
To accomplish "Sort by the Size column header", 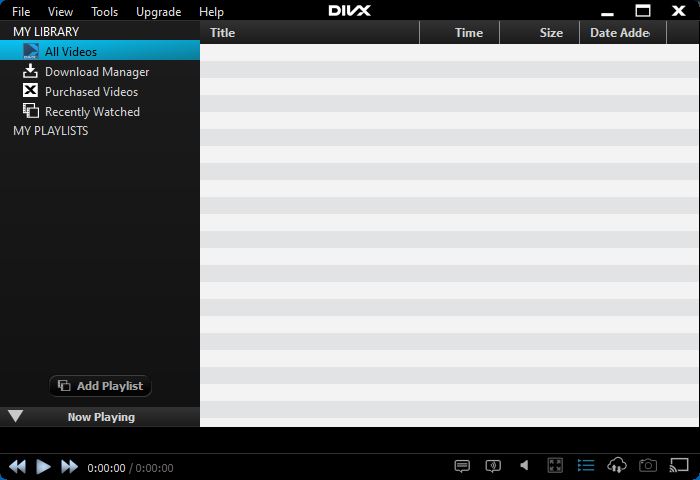I will coord(539,33).
